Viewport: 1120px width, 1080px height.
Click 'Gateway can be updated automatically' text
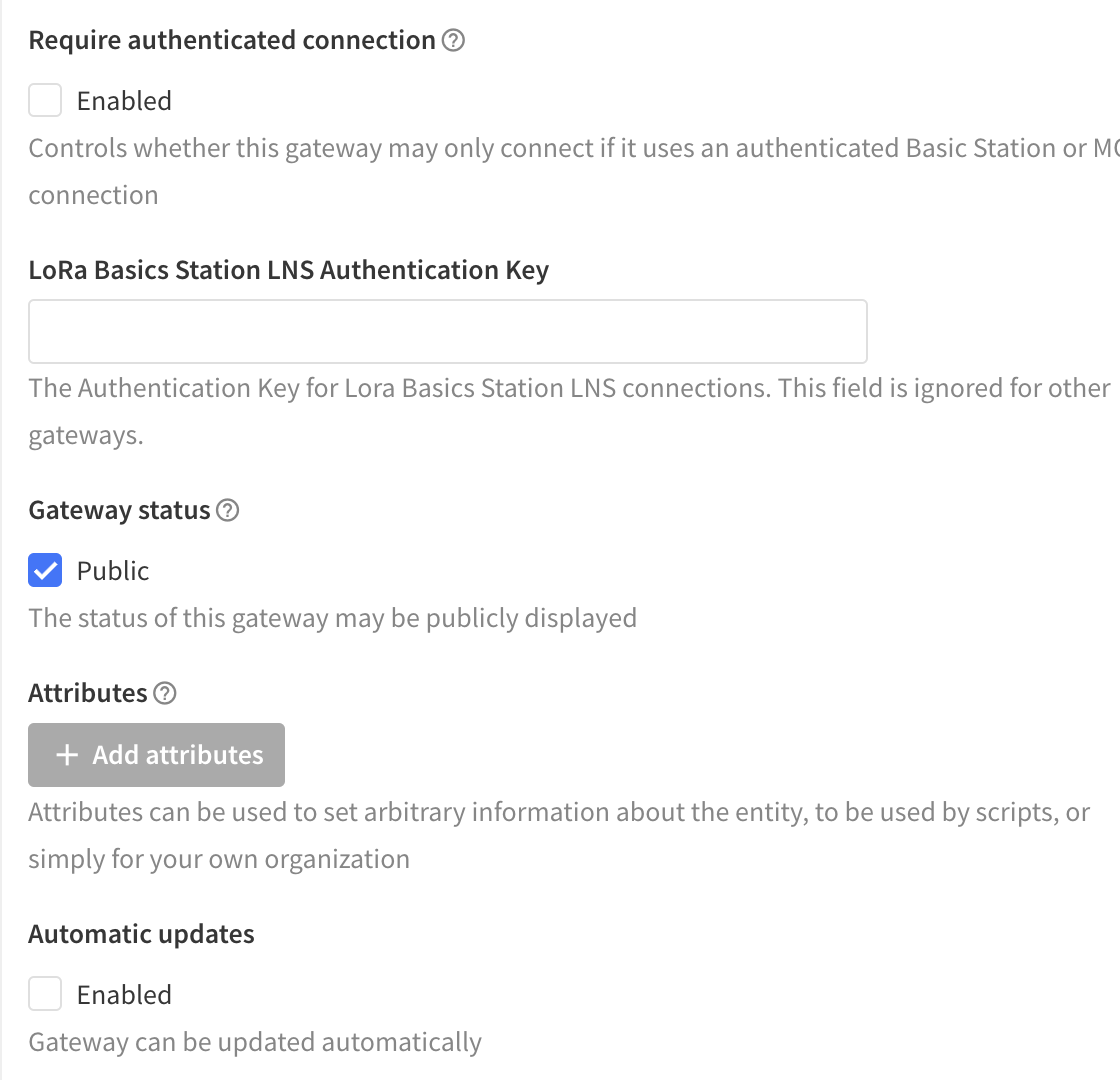(255, 1042)
